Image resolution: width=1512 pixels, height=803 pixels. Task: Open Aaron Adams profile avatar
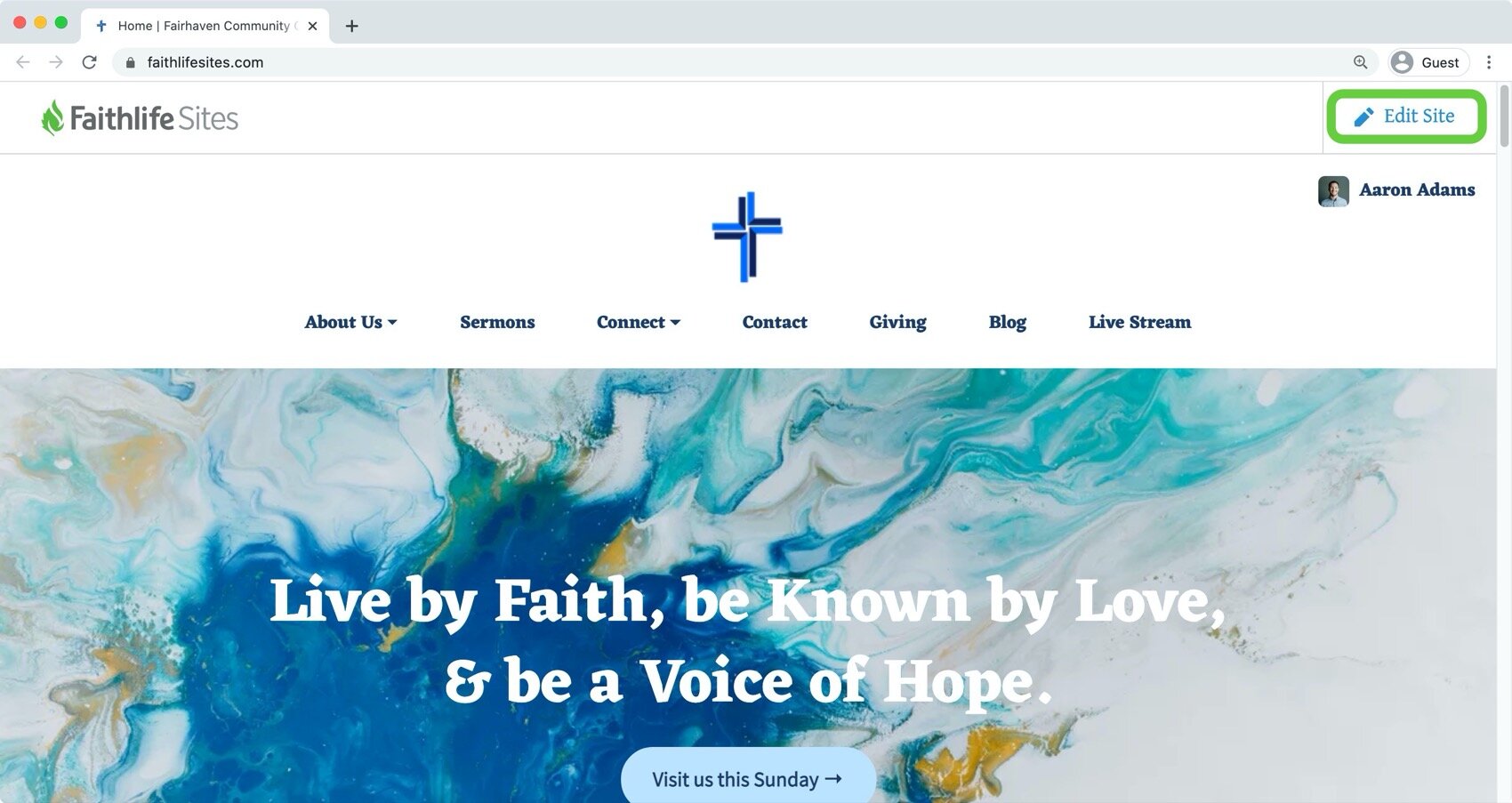(1333, 190)
